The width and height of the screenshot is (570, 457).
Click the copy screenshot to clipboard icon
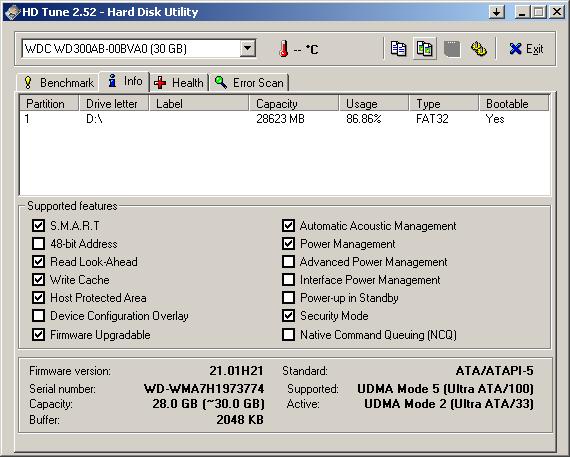click(424, 49)
